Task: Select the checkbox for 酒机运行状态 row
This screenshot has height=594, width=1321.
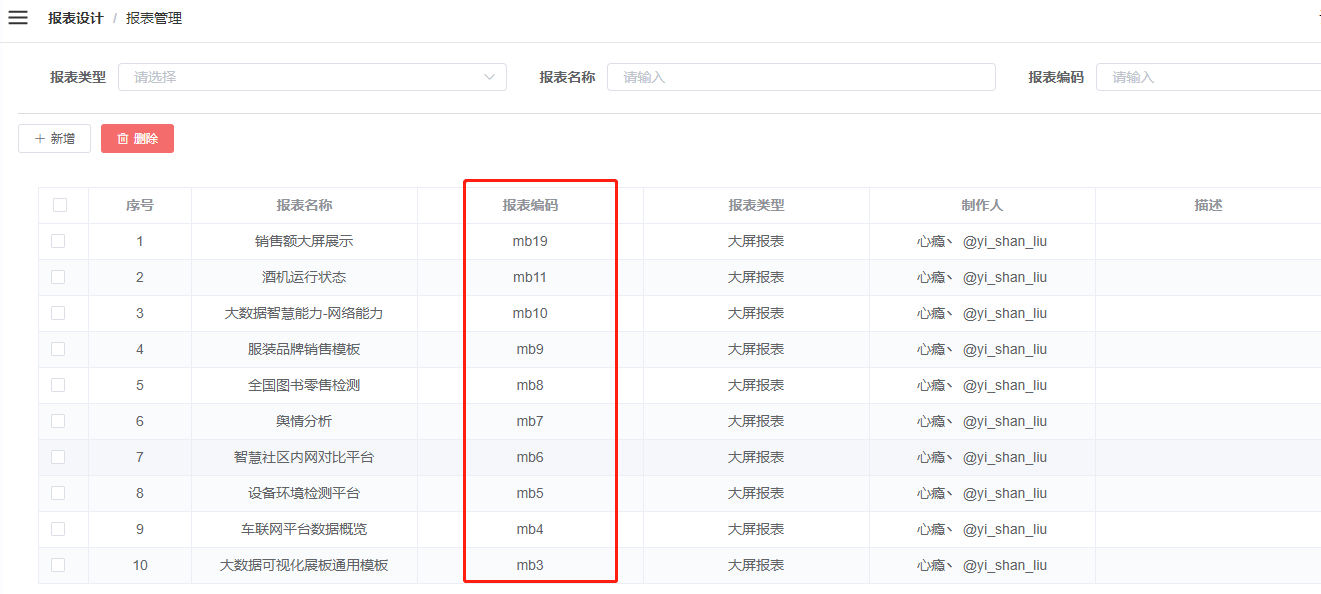Action: (x=58, y=277)
